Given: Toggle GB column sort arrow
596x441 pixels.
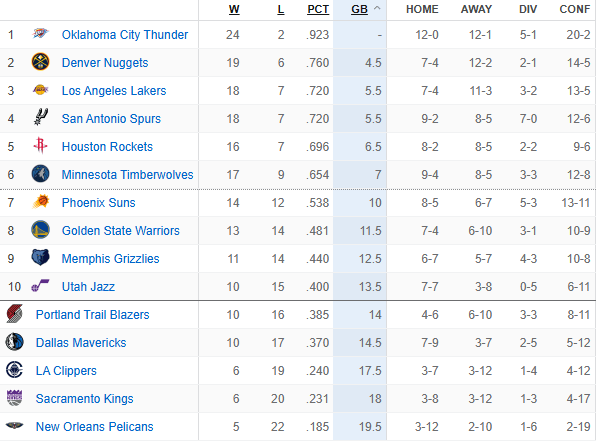Looking at the screenshot, I should point(377,8).
